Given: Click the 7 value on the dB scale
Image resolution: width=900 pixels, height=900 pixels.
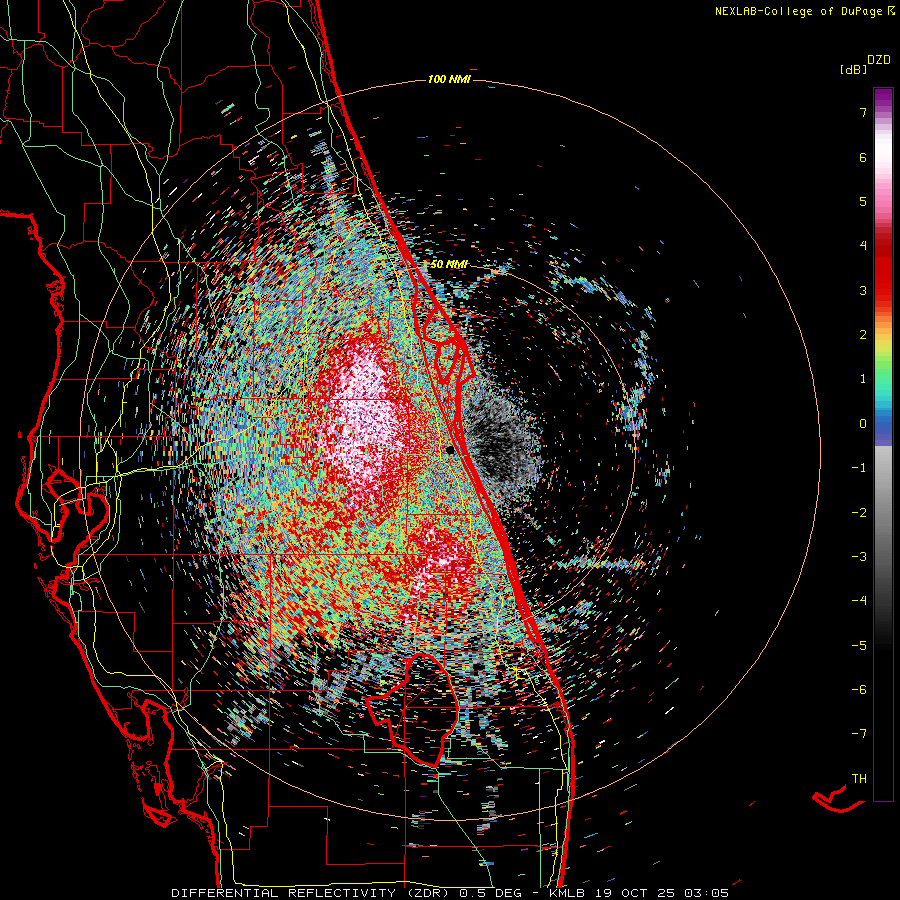Looking at the screenshot, I should coord(863,112).
